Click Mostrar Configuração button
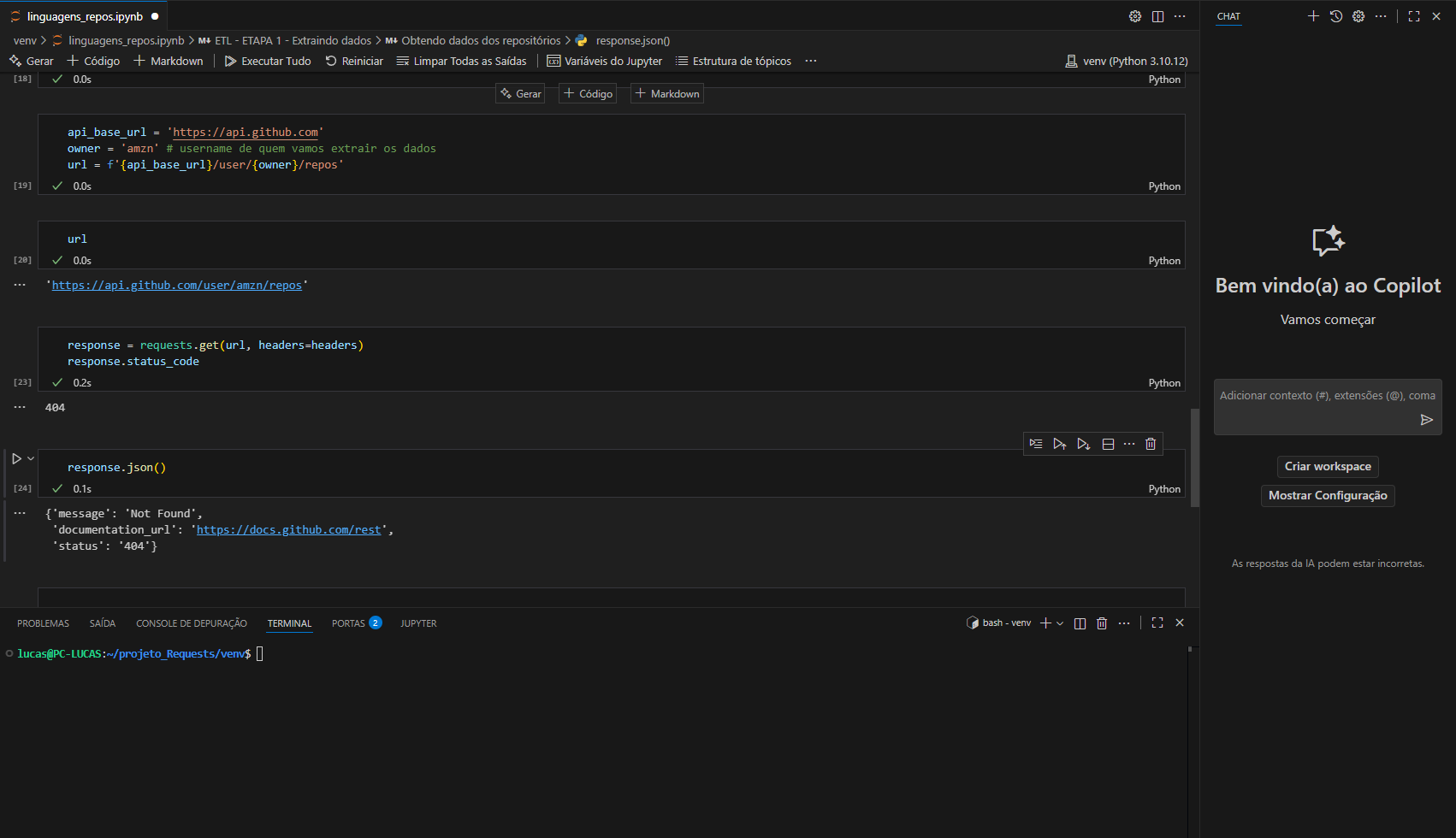Screen dimensions: 1456x838 [1328, 495]
